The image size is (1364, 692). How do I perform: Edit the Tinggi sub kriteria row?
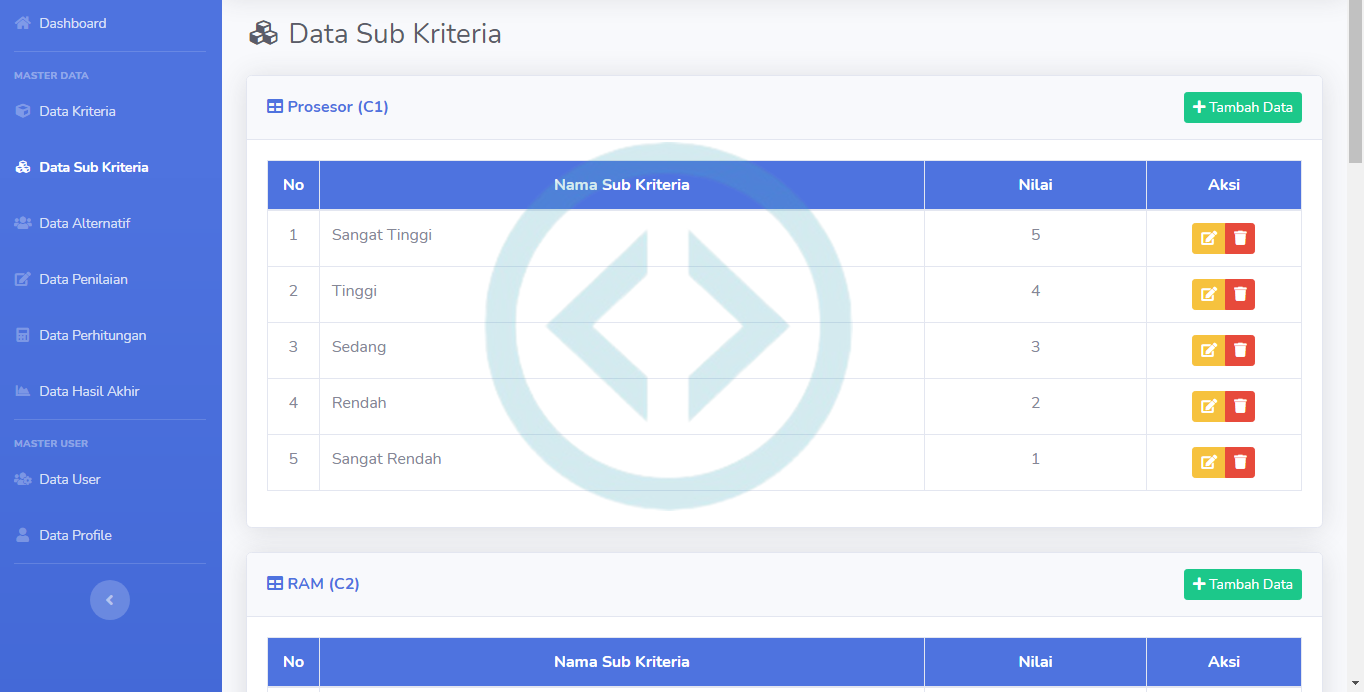coord(1208,294)
